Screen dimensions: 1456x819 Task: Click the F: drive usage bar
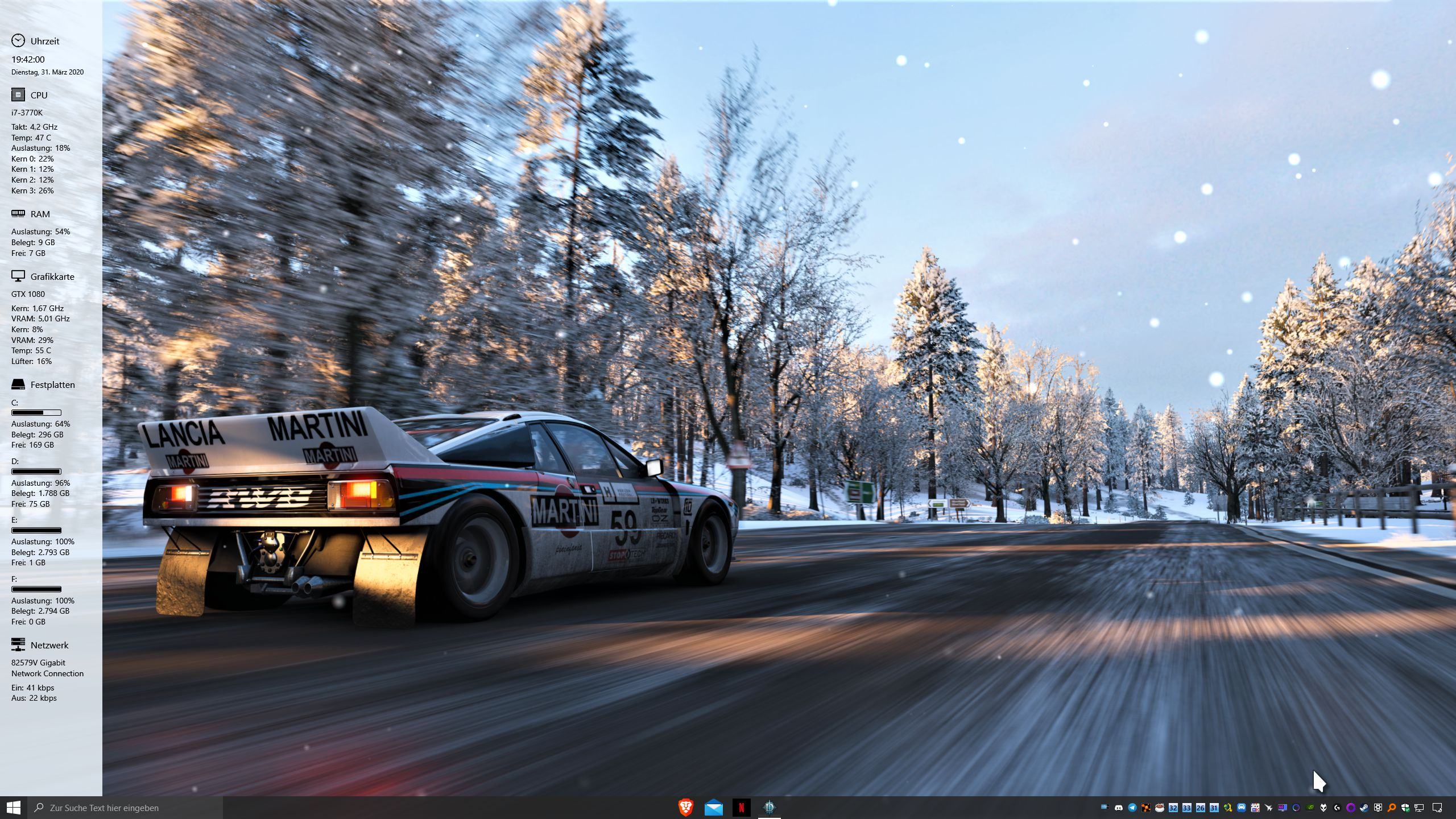(36, 589)
